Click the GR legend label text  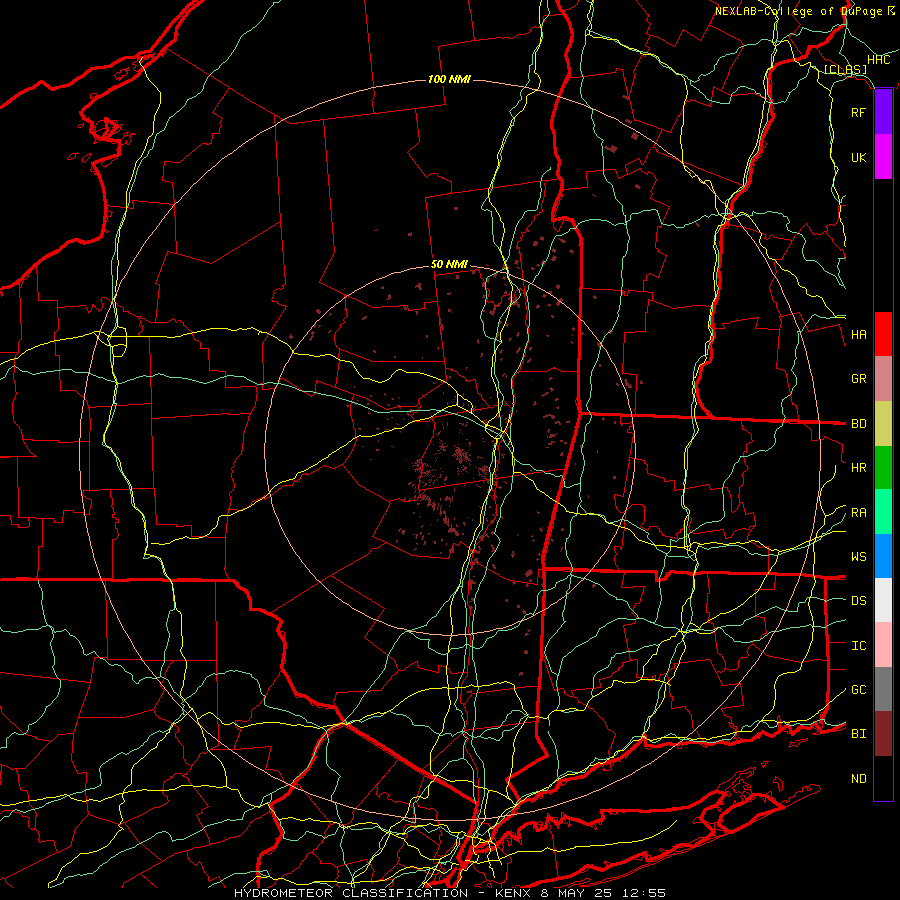tap(859, 379)
